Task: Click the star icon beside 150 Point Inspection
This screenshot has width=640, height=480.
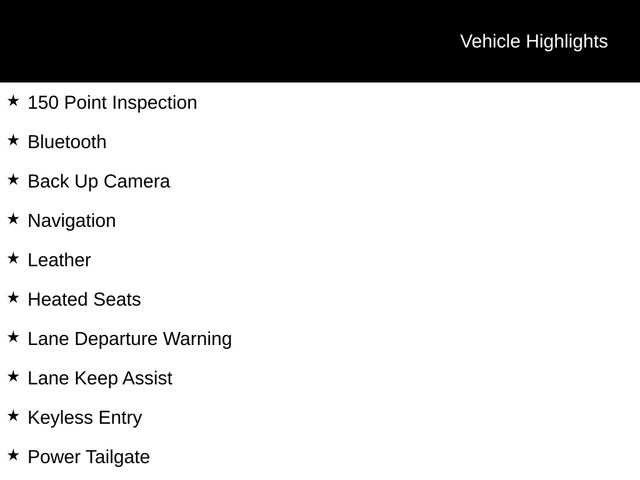Action: (x=13, y=101)
